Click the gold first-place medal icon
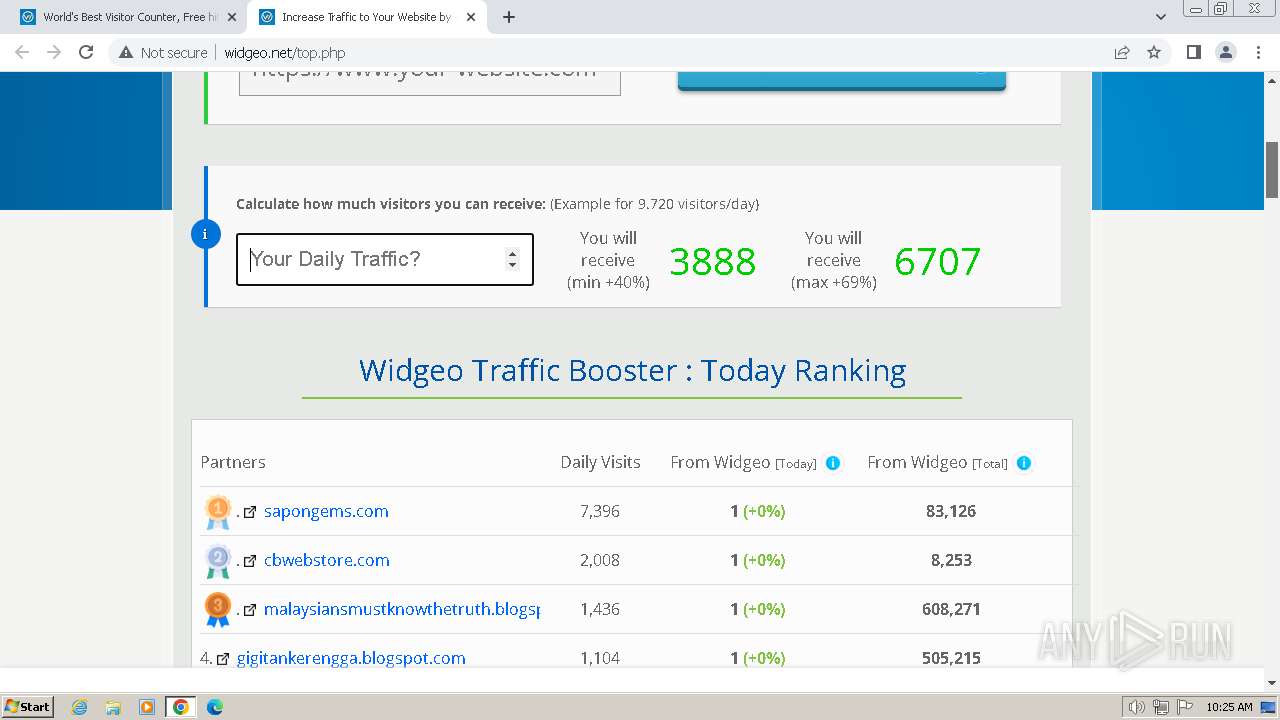The height and width of the screenshot is (720, 1280). 218,512
